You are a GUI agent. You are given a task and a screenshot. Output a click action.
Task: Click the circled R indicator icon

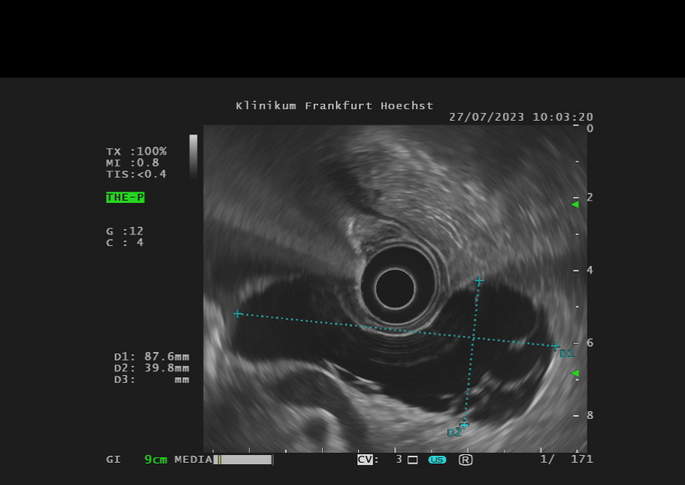pyautogui.click(x=465, y=460)
